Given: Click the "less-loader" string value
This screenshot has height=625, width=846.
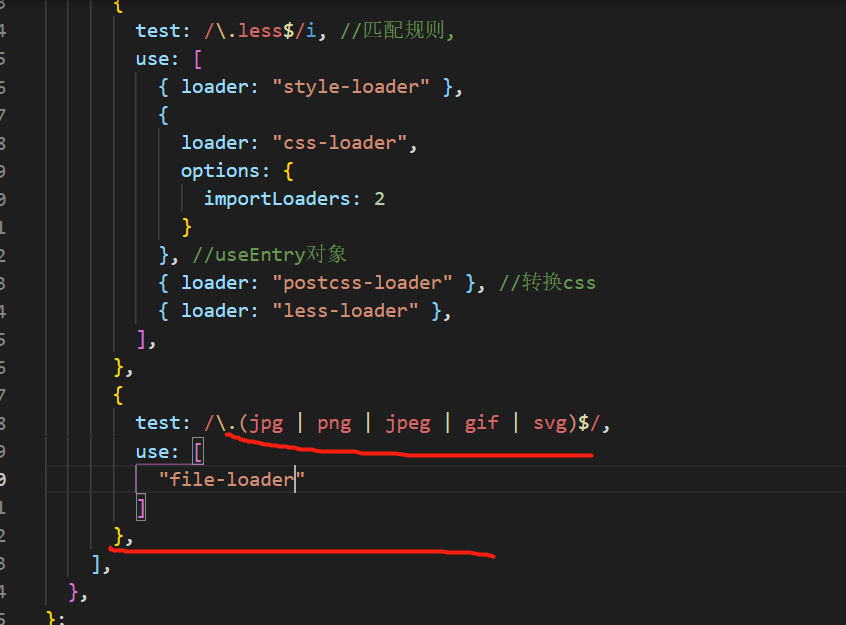Looking at the screenshot, I should coord(345,310).
